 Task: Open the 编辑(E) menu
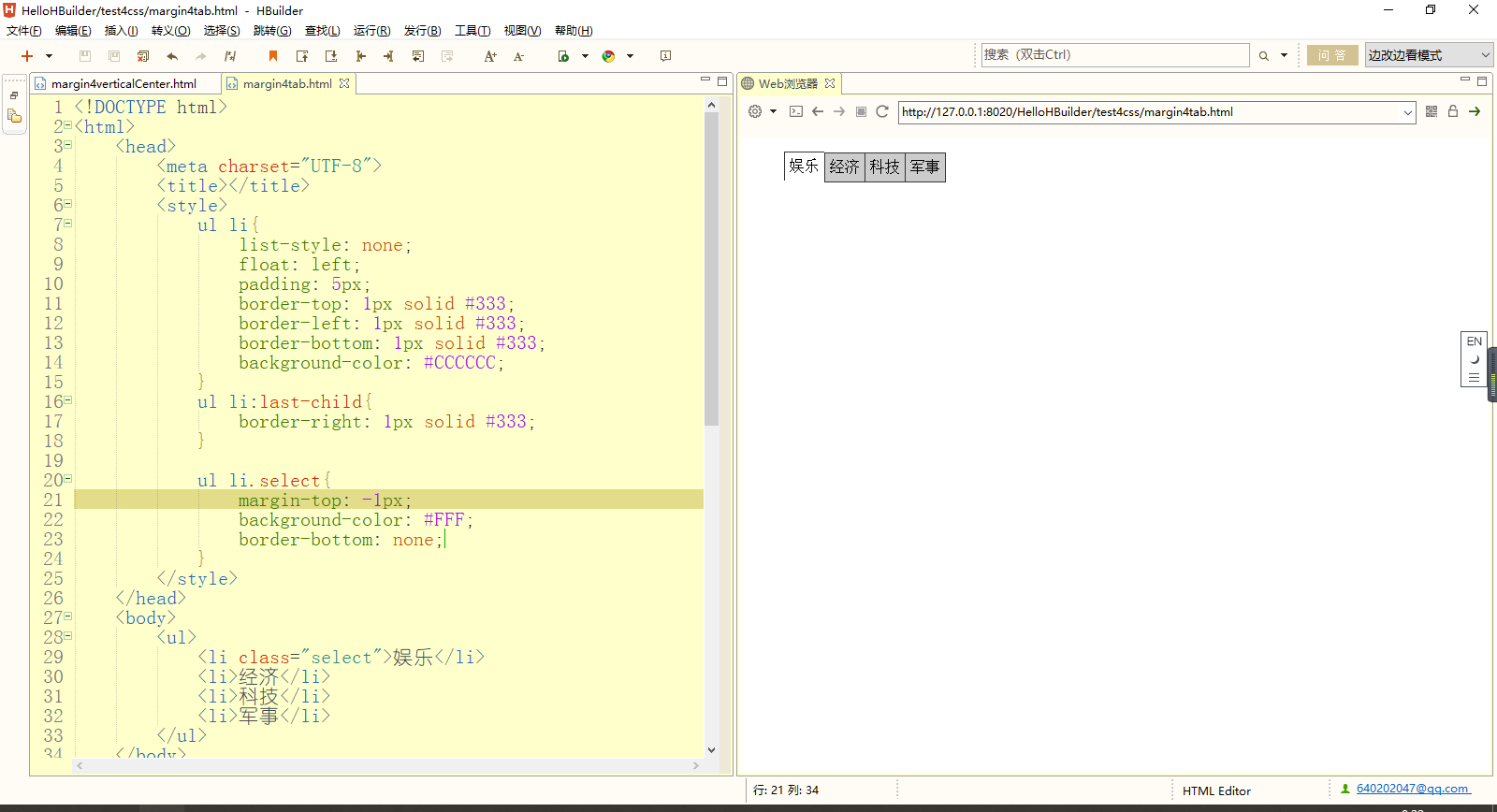tap(73, 31)
